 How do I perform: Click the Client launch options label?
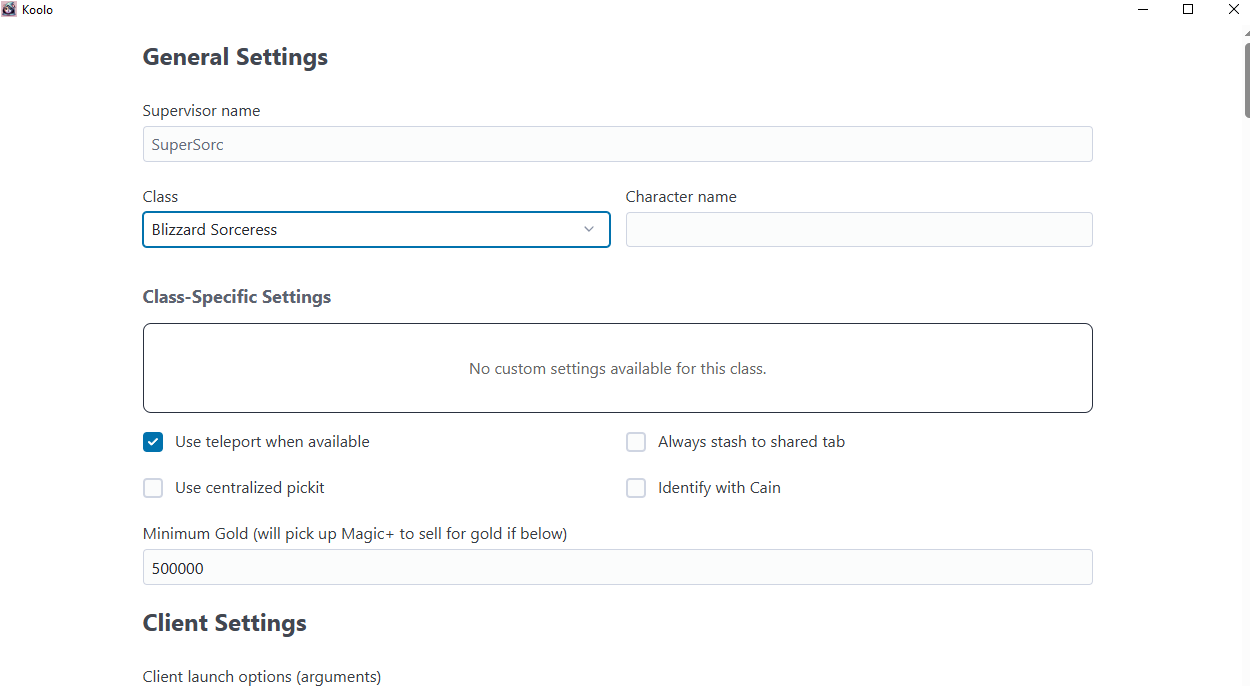click(x=262, y=677)
